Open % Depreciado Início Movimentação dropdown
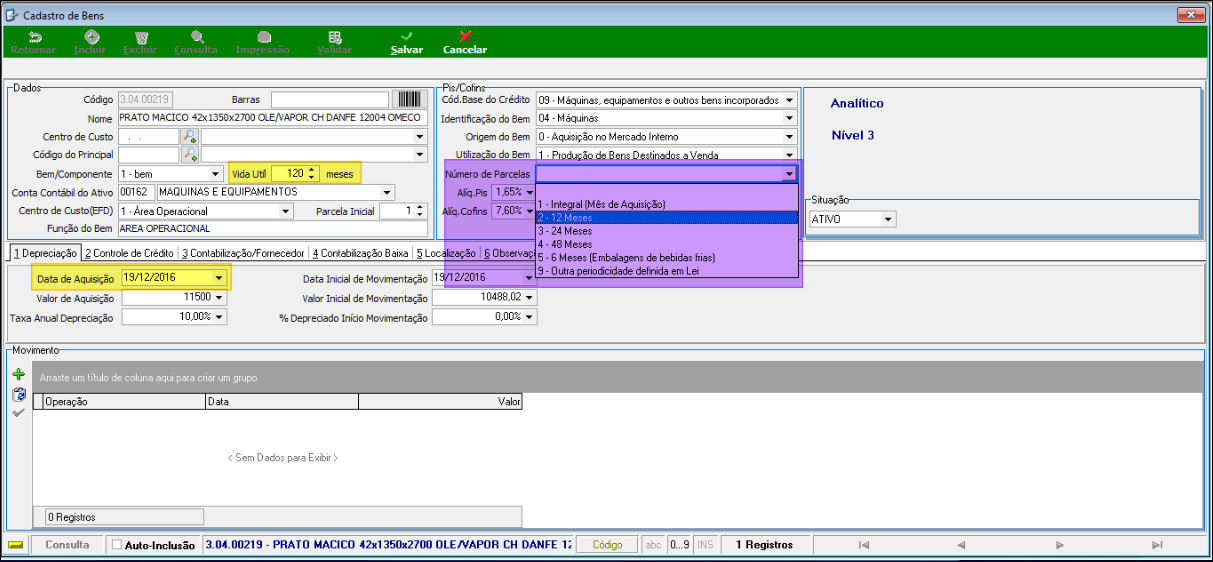The width and height of the screenshot is (1213, 562). (x=530, y=317)
